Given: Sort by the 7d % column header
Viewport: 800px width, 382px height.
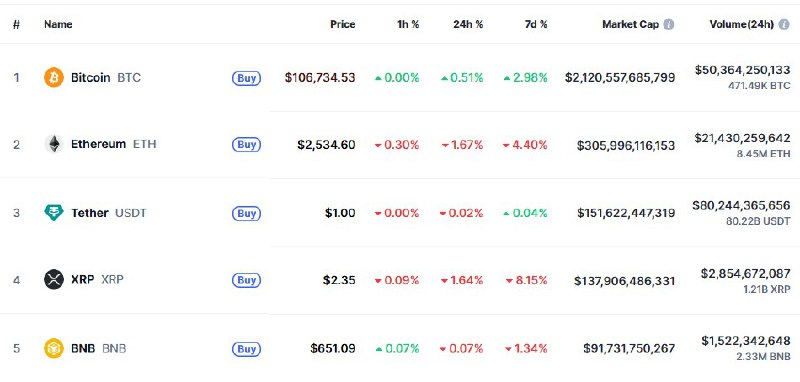Looking at the screenshot, I should [534, 24].
